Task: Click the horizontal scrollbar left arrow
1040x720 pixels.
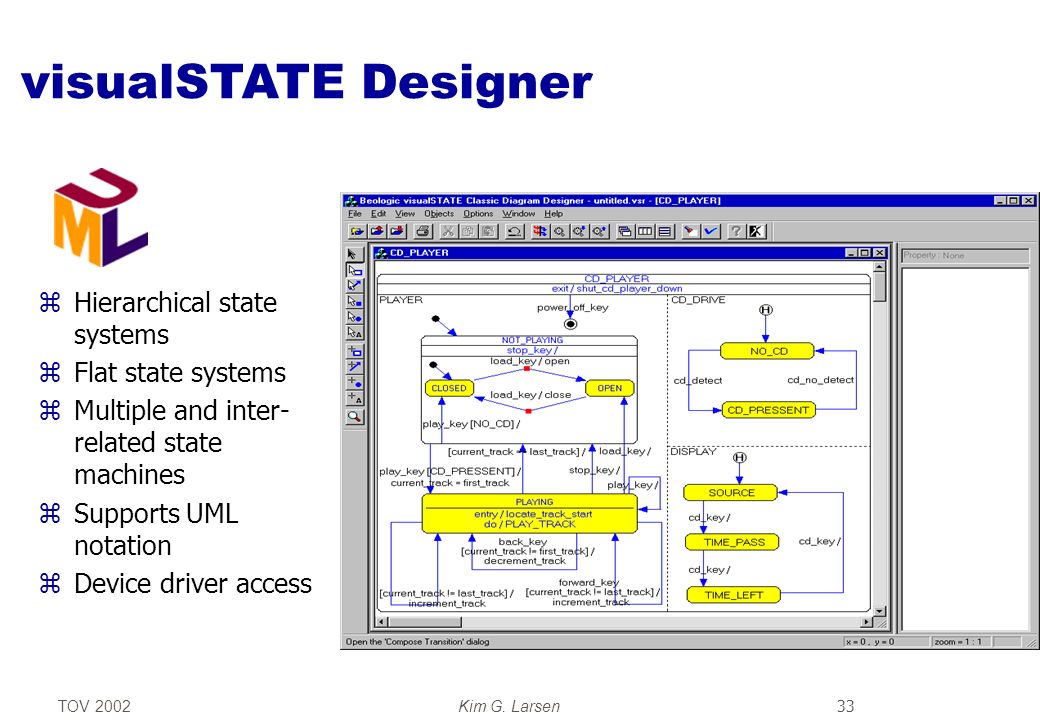Action: pyautogui.click(x=381, y=622)
